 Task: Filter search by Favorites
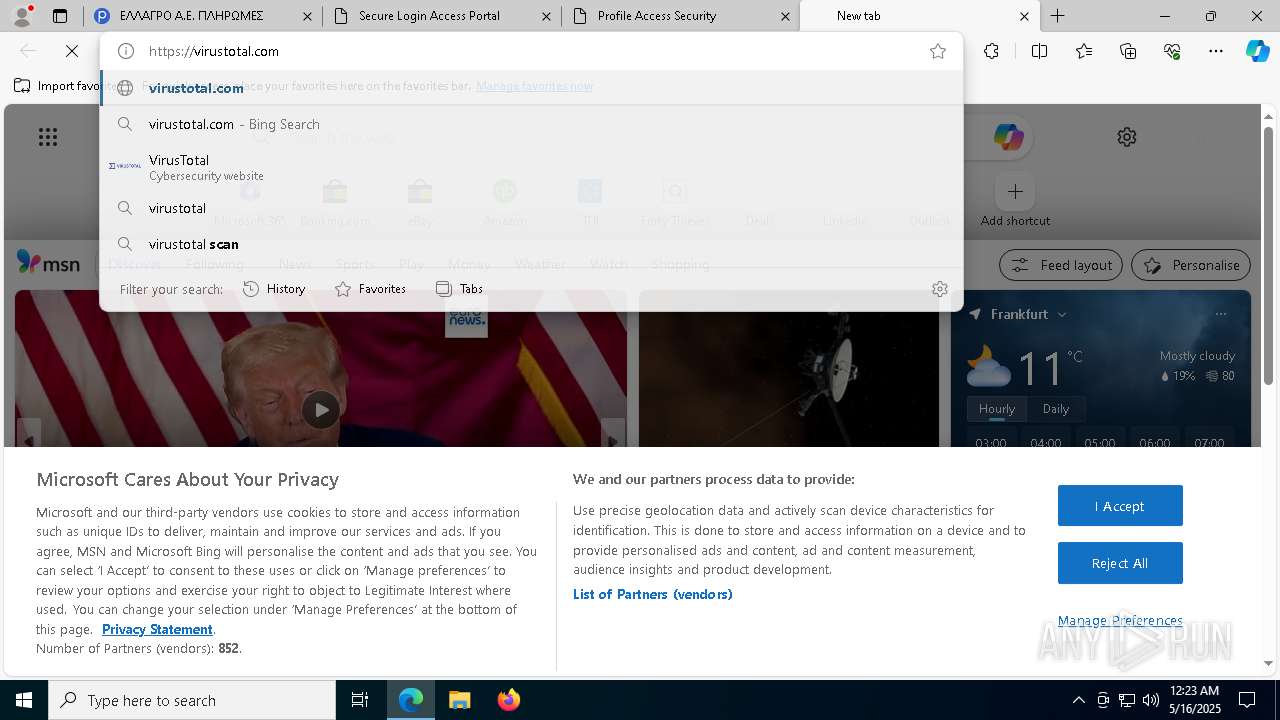[x=370, y=289]
